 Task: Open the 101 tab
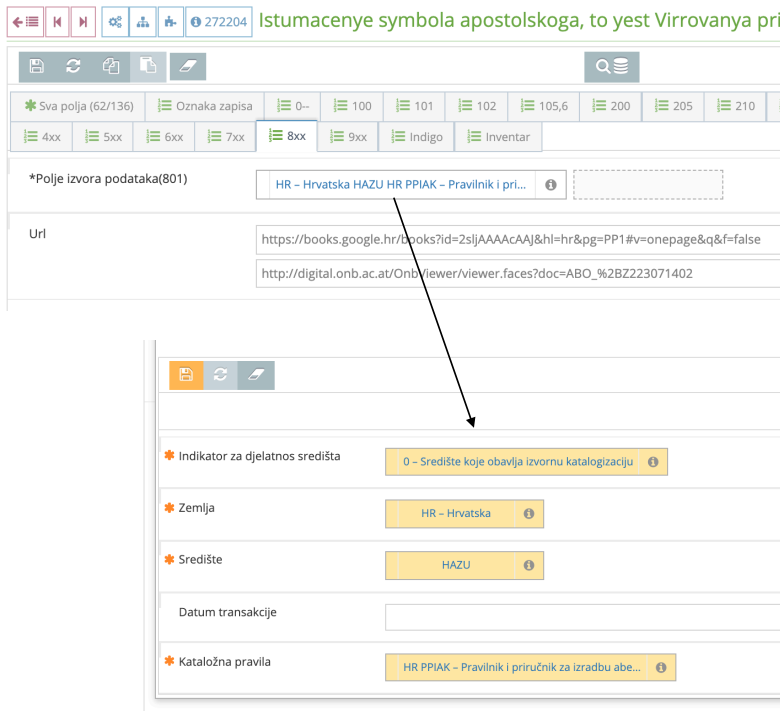(x=414, y=106)
